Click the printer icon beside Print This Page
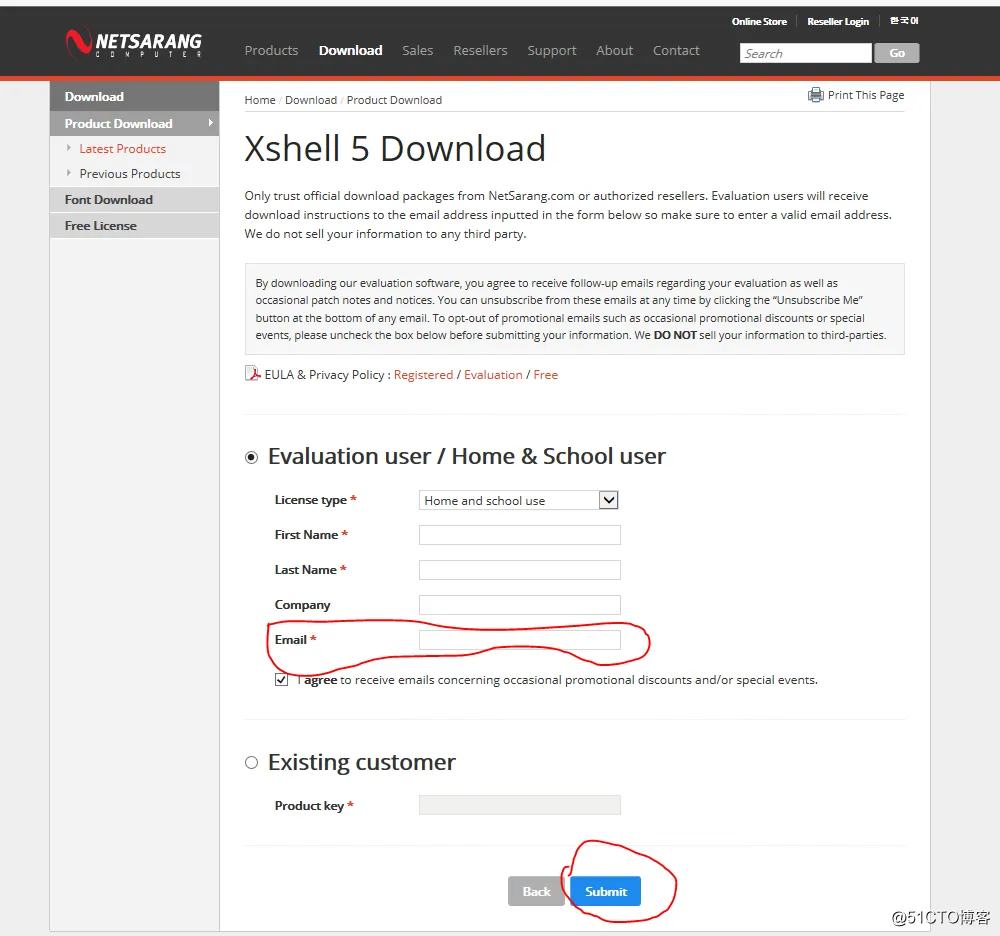 [x=815, y=95]
